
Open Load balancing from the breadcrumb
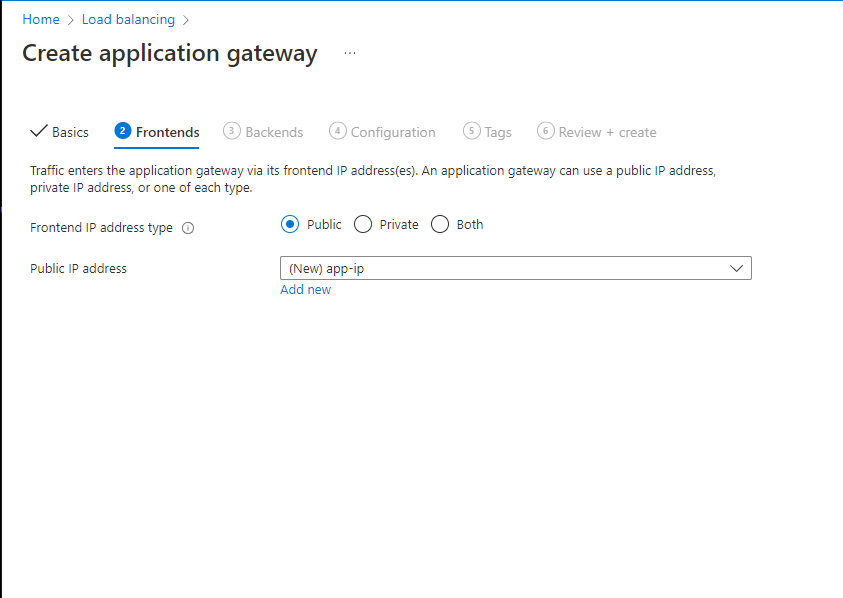(x=128, y=18)
